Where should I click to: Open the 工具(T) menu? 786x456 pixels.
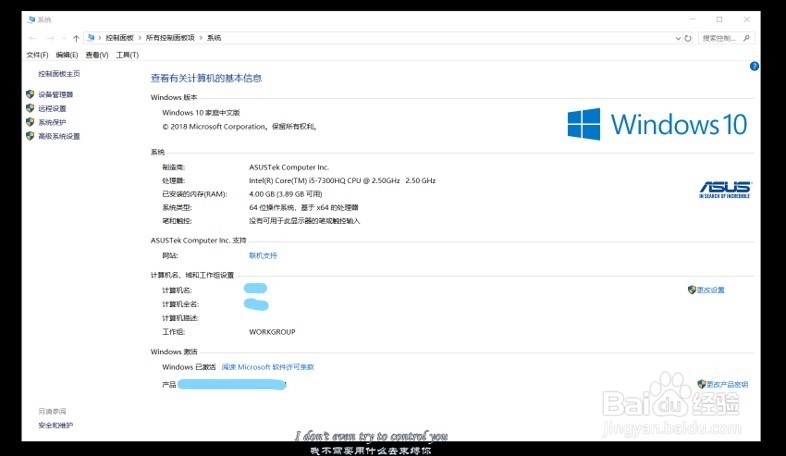pos(127,55)
